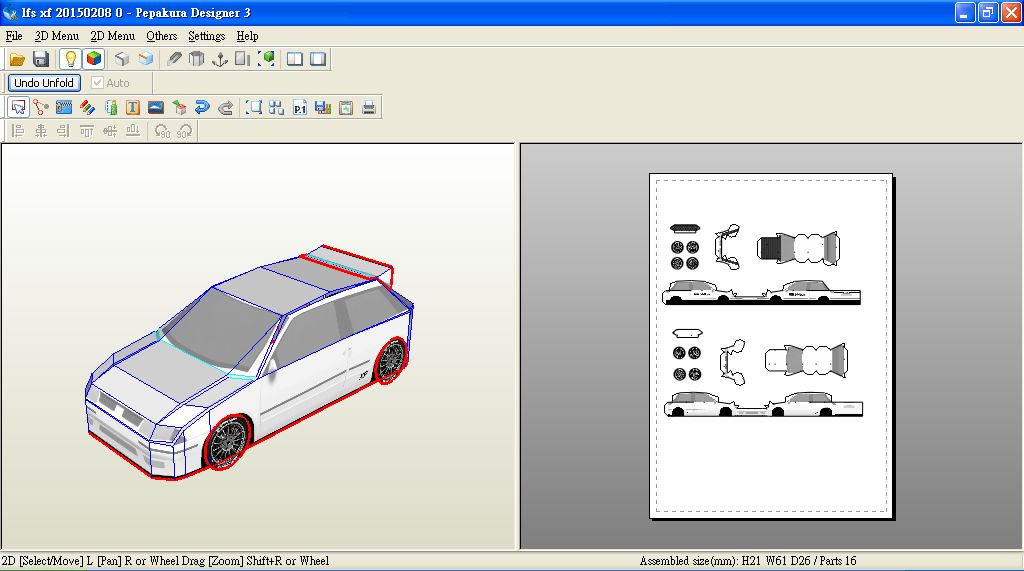Select the top car side-profile unfolded part
This screenshot has height=571, width=1024.
pos(761,292)
